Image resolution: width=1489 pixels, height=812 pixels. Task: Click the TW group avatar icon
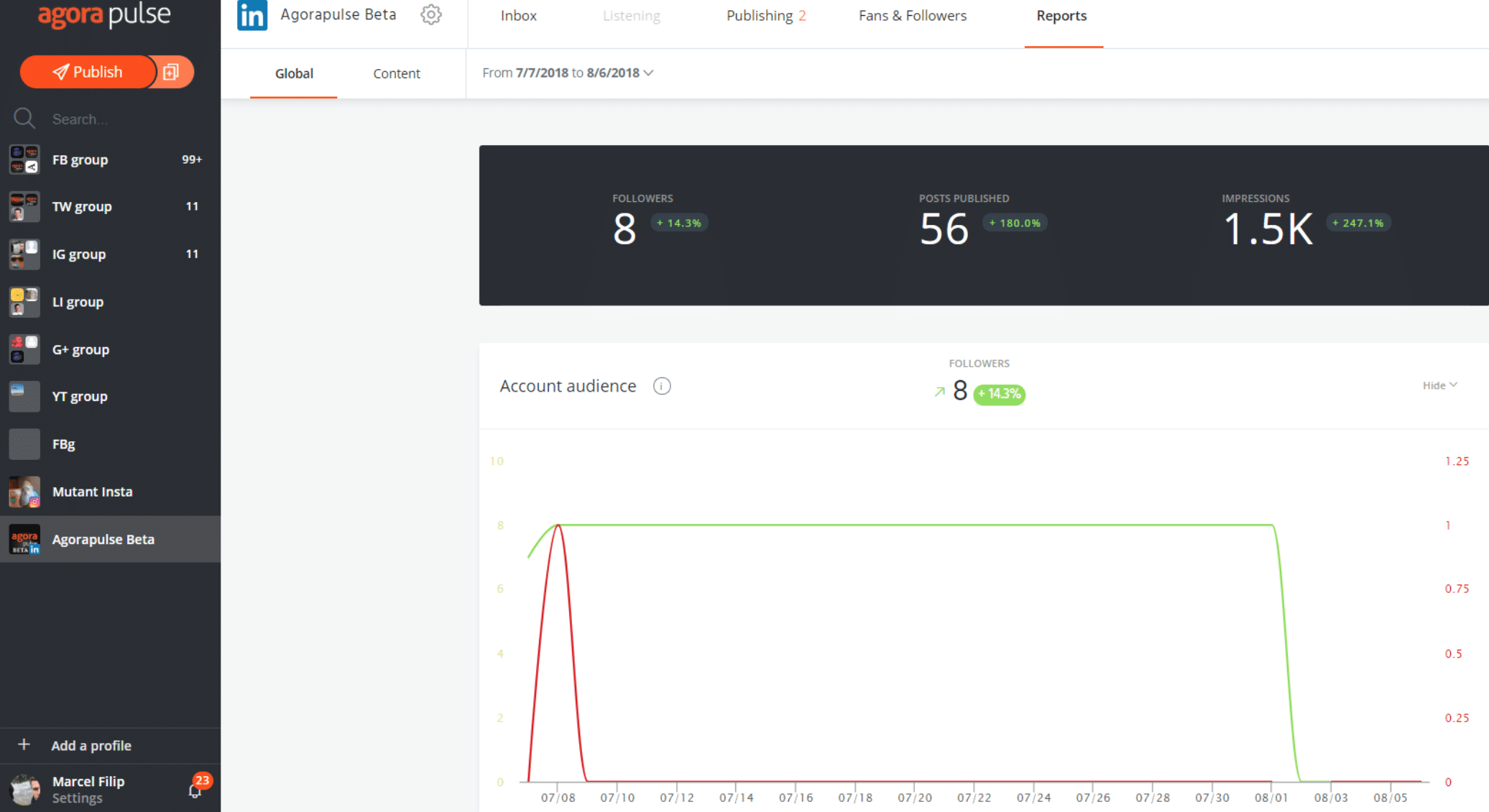24,207
